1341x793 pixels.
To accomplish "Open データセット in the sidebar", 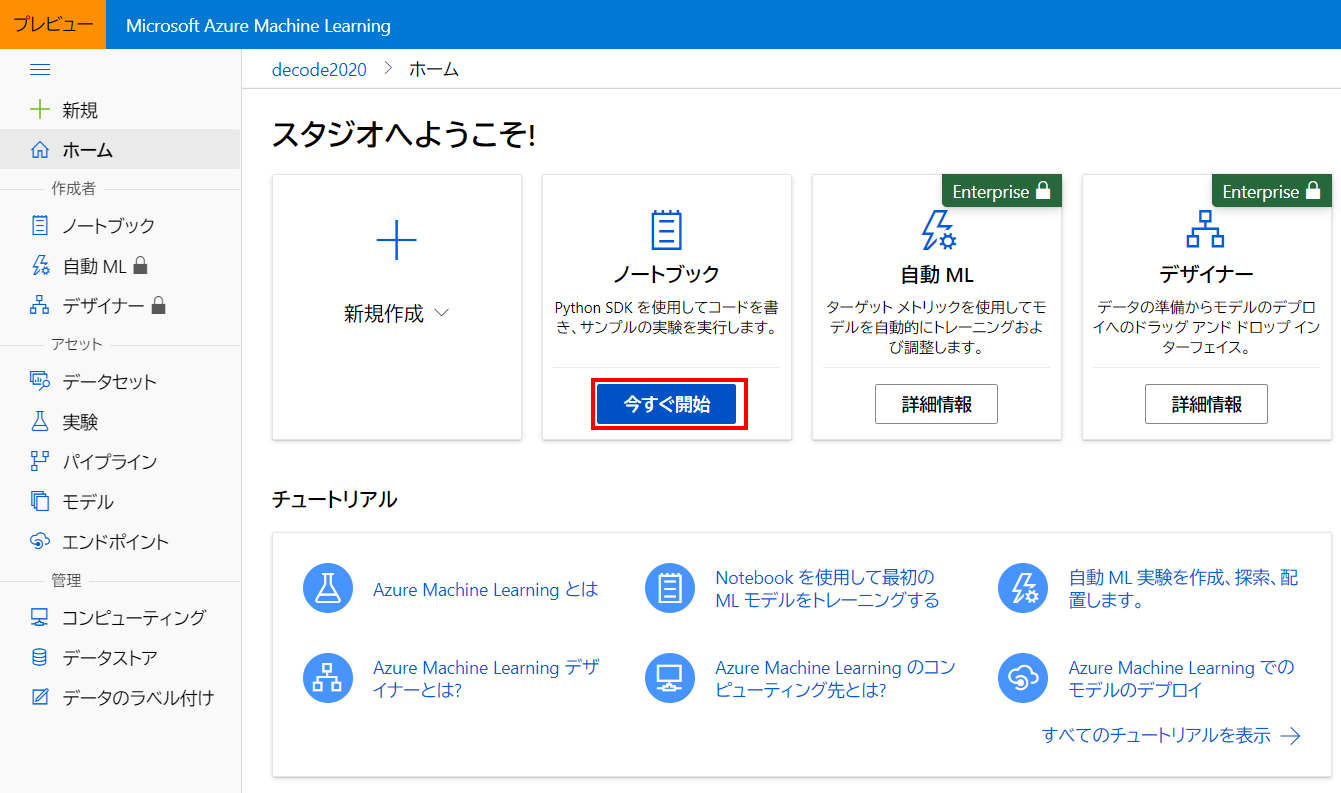I will pyautogui.click(x=120, y=381).
